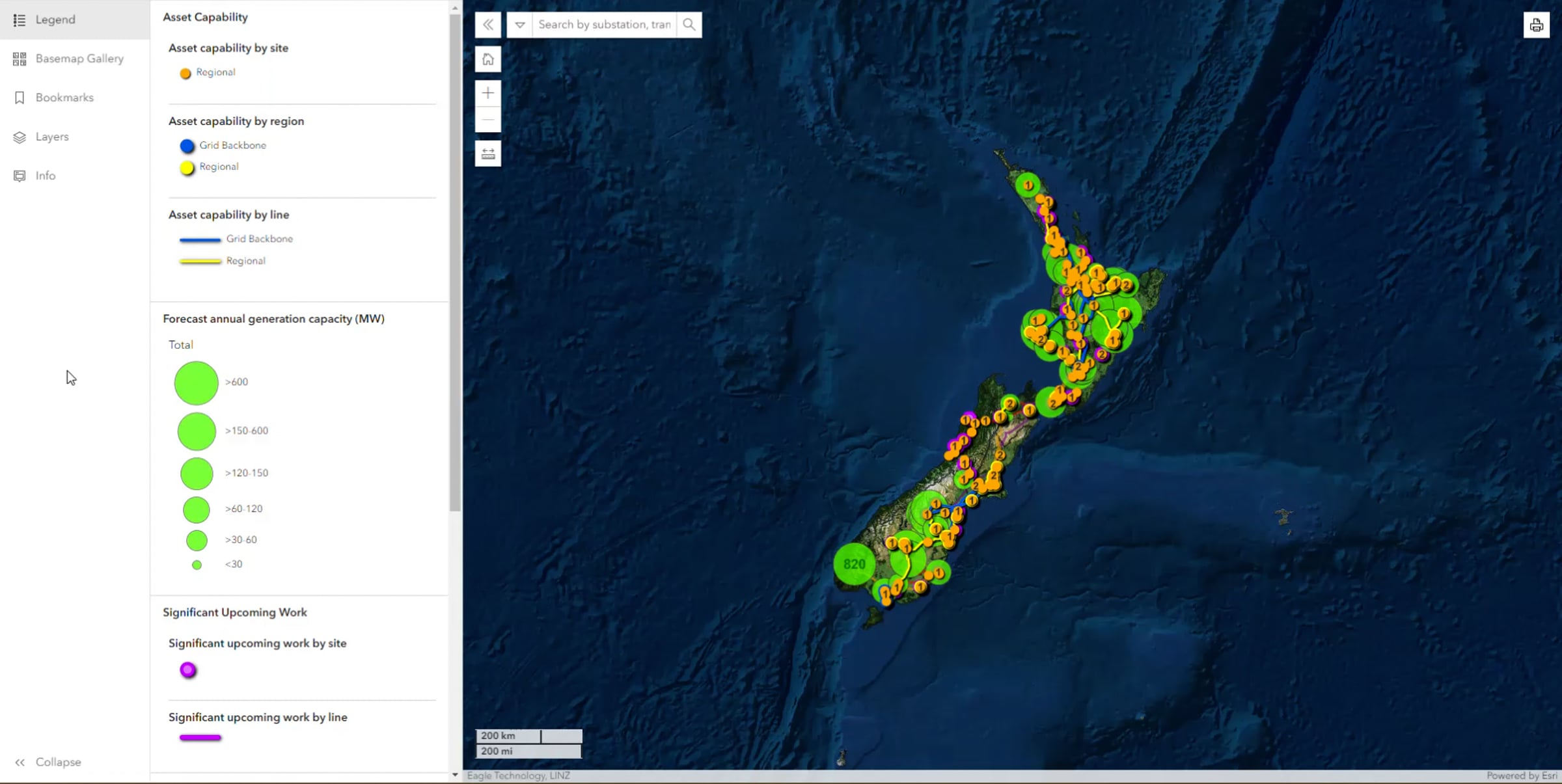This screenshot has width=1562, height=784.
Task: Focus the substation search input field
Action: click(604, 25)
